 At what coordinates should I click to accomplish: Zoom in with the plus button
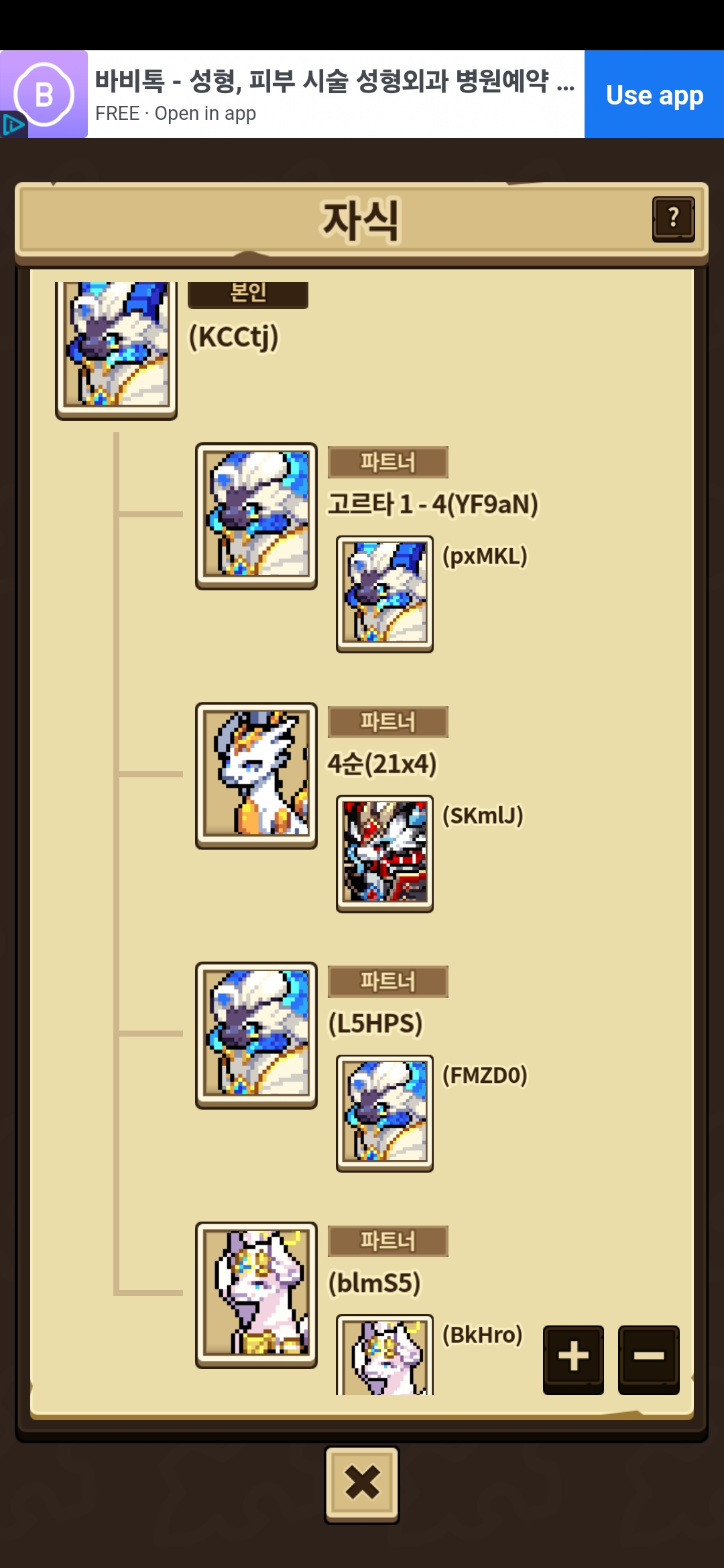tap(573, 1360)
